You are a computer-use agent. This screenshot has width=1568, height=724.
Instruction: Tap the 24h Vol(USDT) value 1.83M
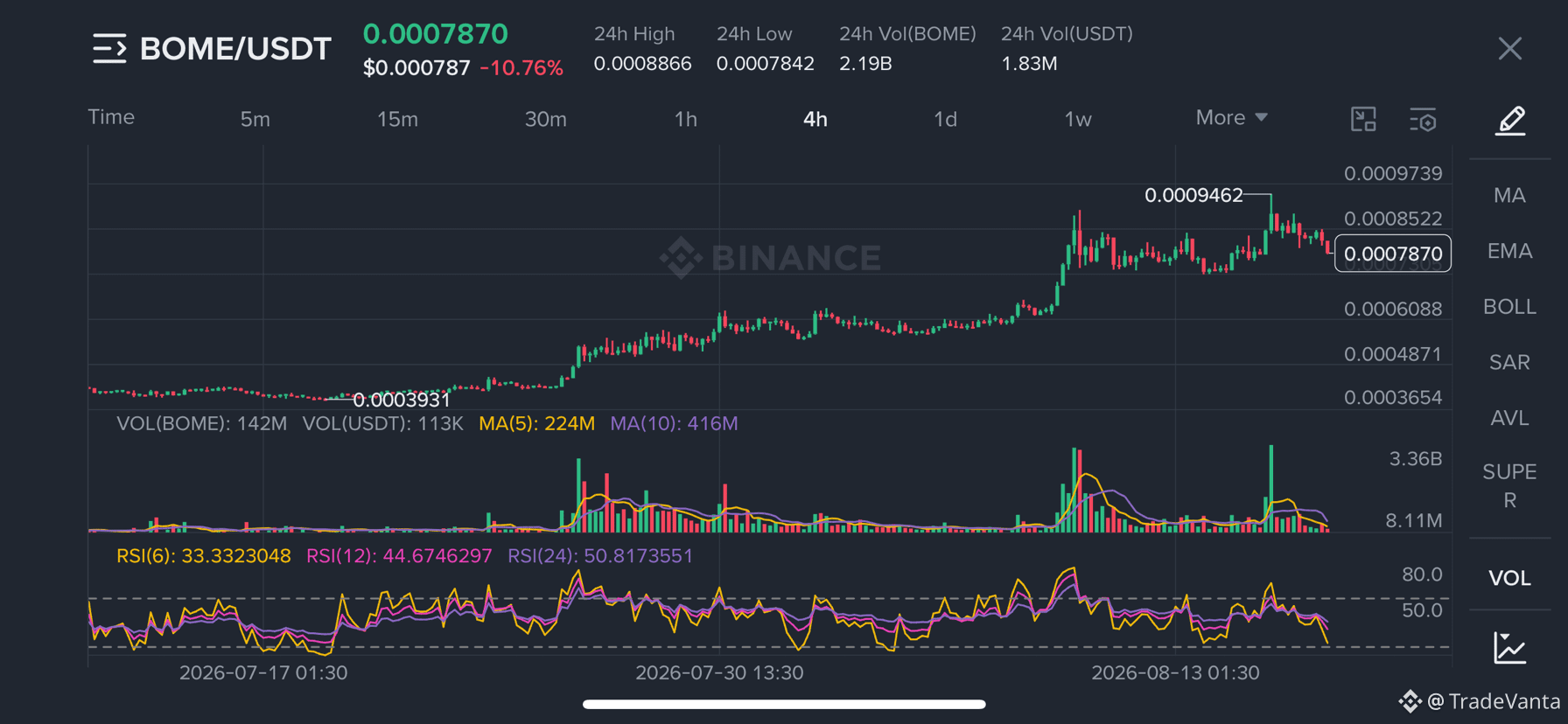pyautogui.click(x=1029, y=64)
